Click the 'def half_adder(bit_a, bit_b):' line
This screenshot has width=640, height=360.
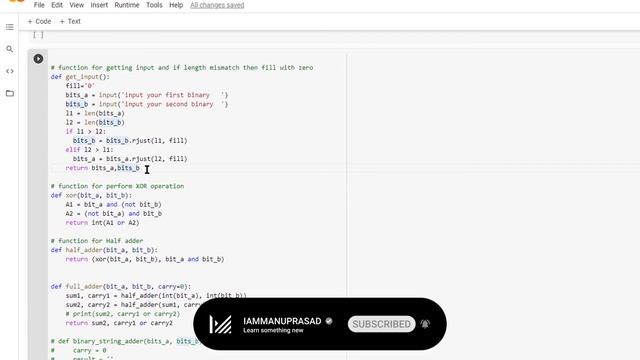104,250
